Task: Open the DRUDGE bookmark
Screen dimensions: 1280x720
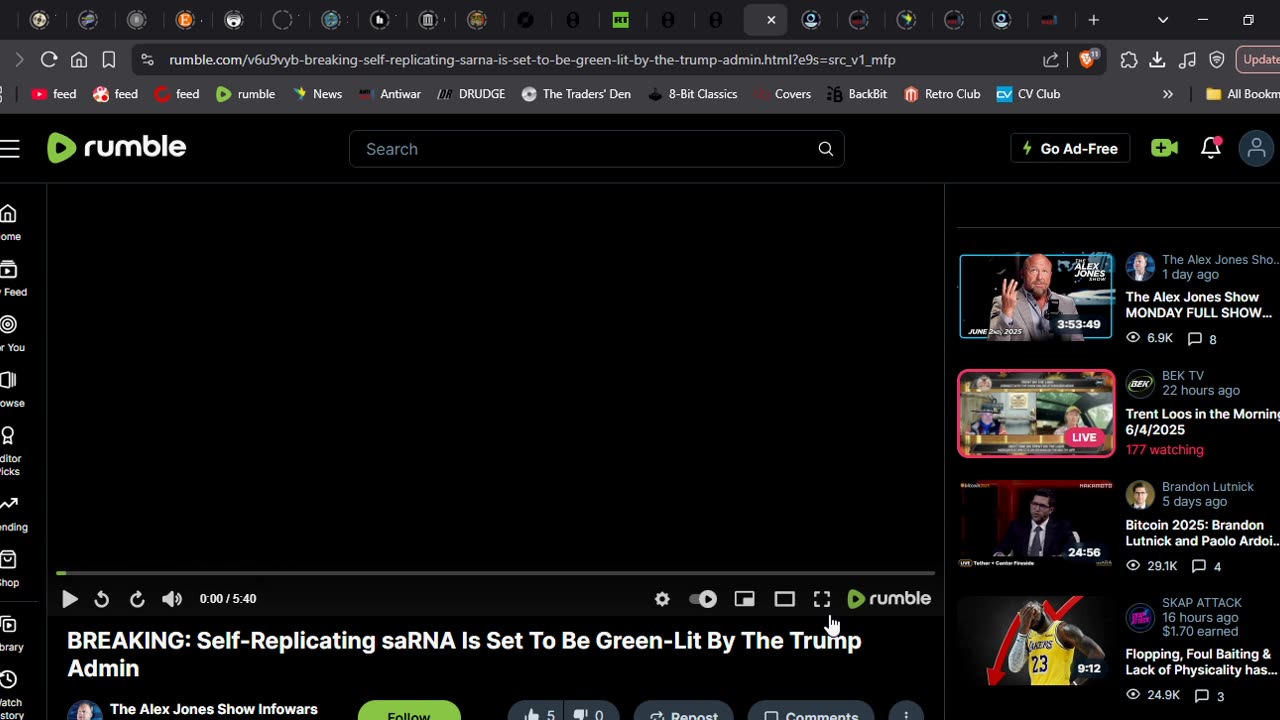Action: (471, 94)
